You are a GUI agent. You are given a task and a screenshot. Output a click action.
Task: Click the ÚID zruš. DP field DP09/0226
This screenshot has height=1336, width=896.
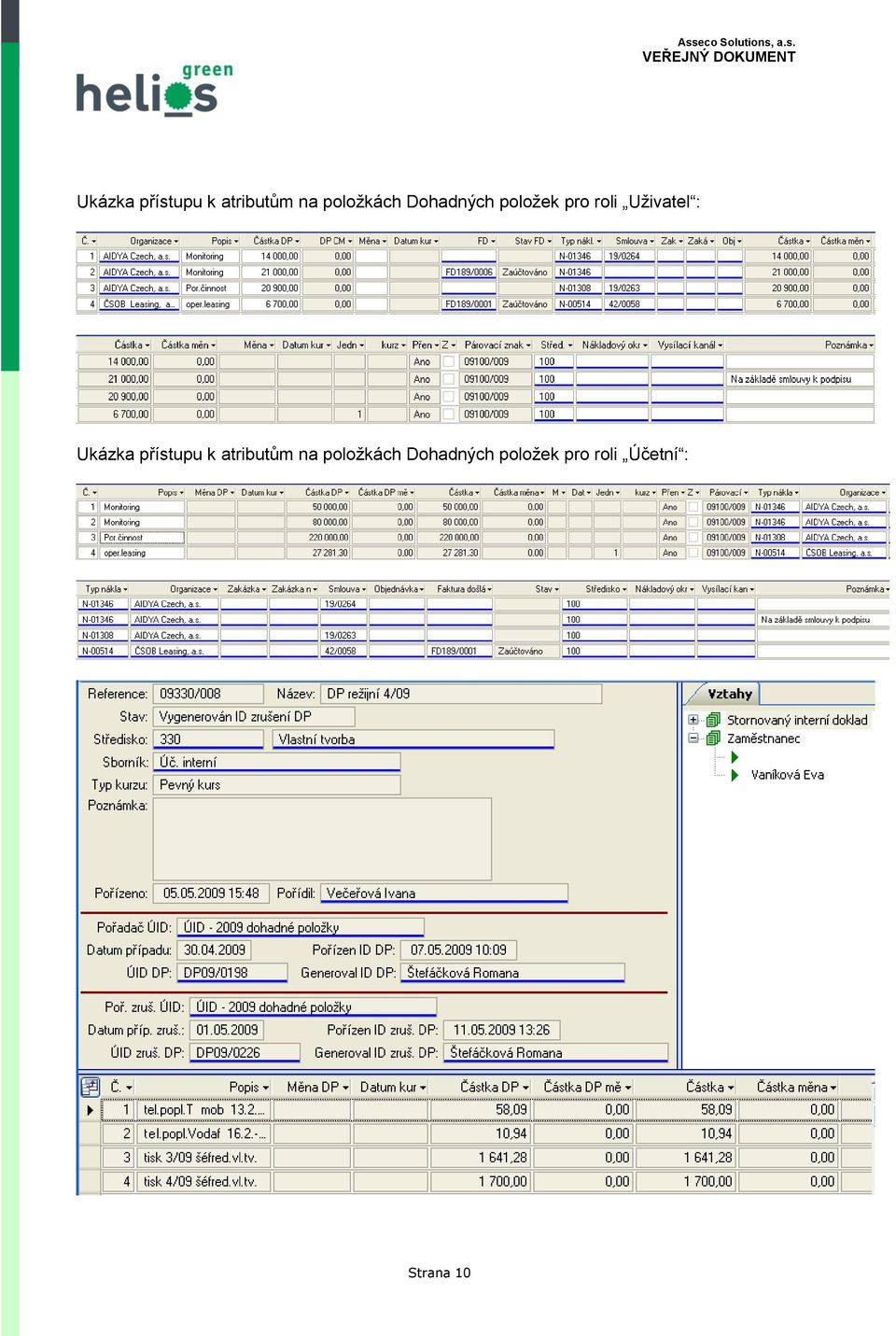click(x=245, y=1053)
